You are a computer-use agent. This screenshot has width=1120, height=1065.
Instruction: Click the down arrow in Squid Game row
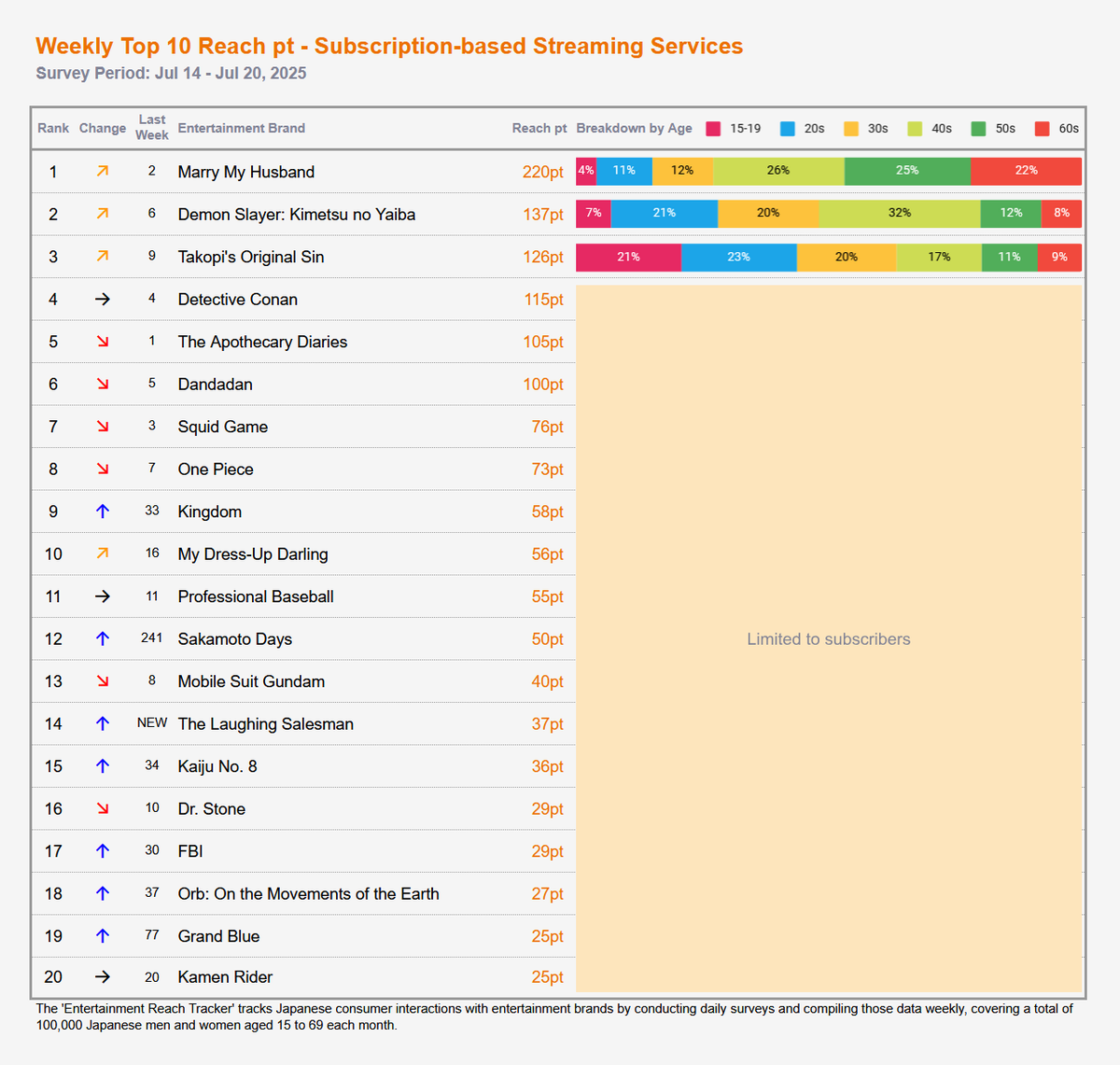(103, 427)
